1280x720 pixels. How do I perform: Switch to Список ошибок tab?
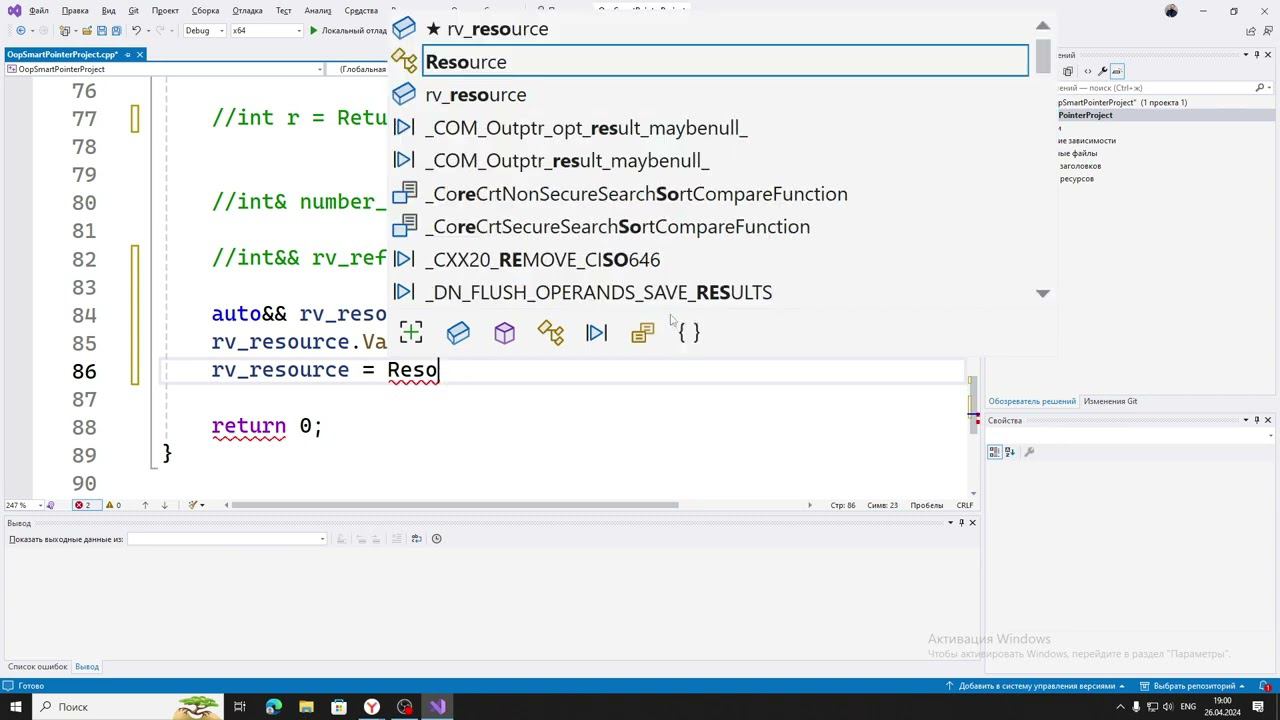[38, 667]
